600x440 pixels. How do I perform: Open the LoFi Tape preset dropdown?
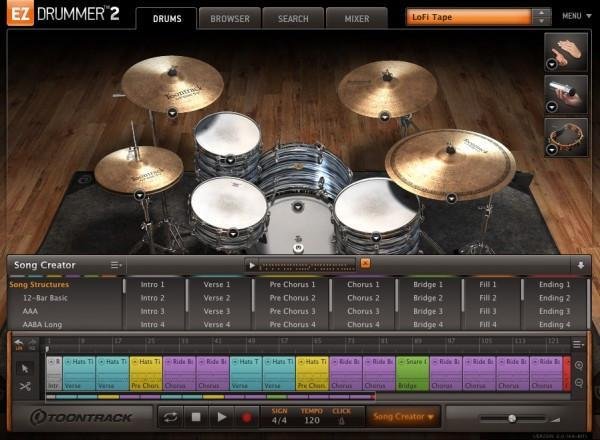541,17
